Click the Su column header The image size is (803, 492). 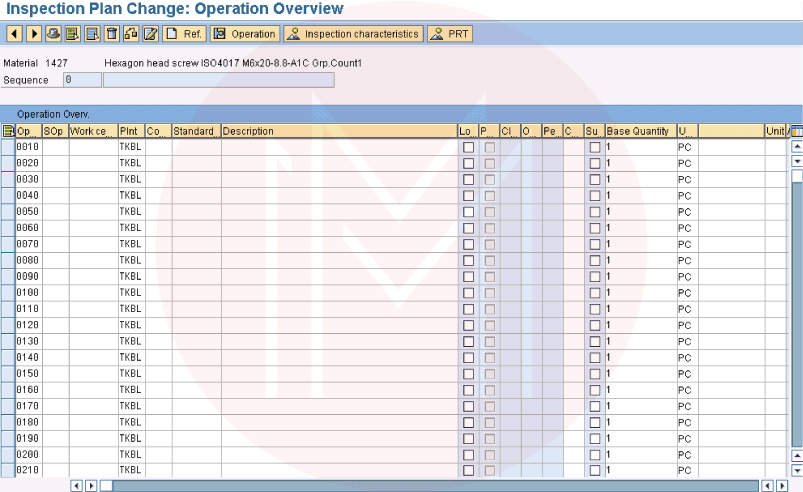595,131
